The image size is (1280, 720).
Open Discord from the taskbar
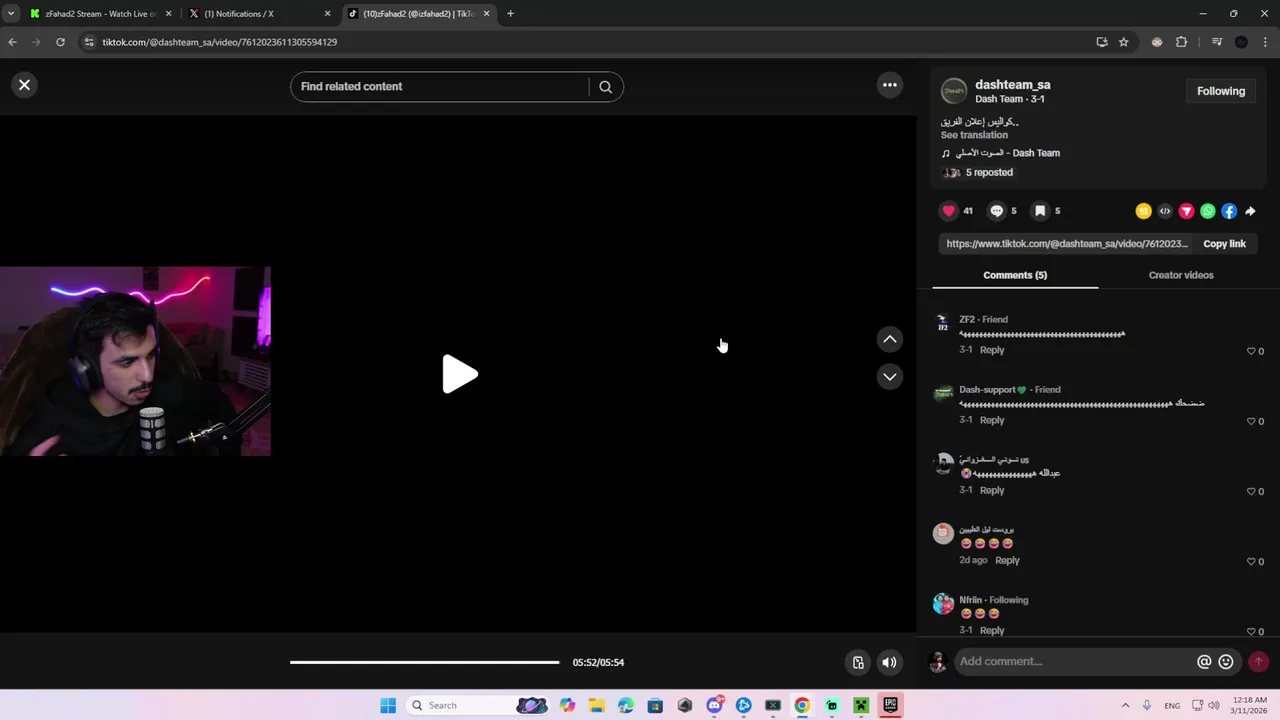[x=714, y=705]
